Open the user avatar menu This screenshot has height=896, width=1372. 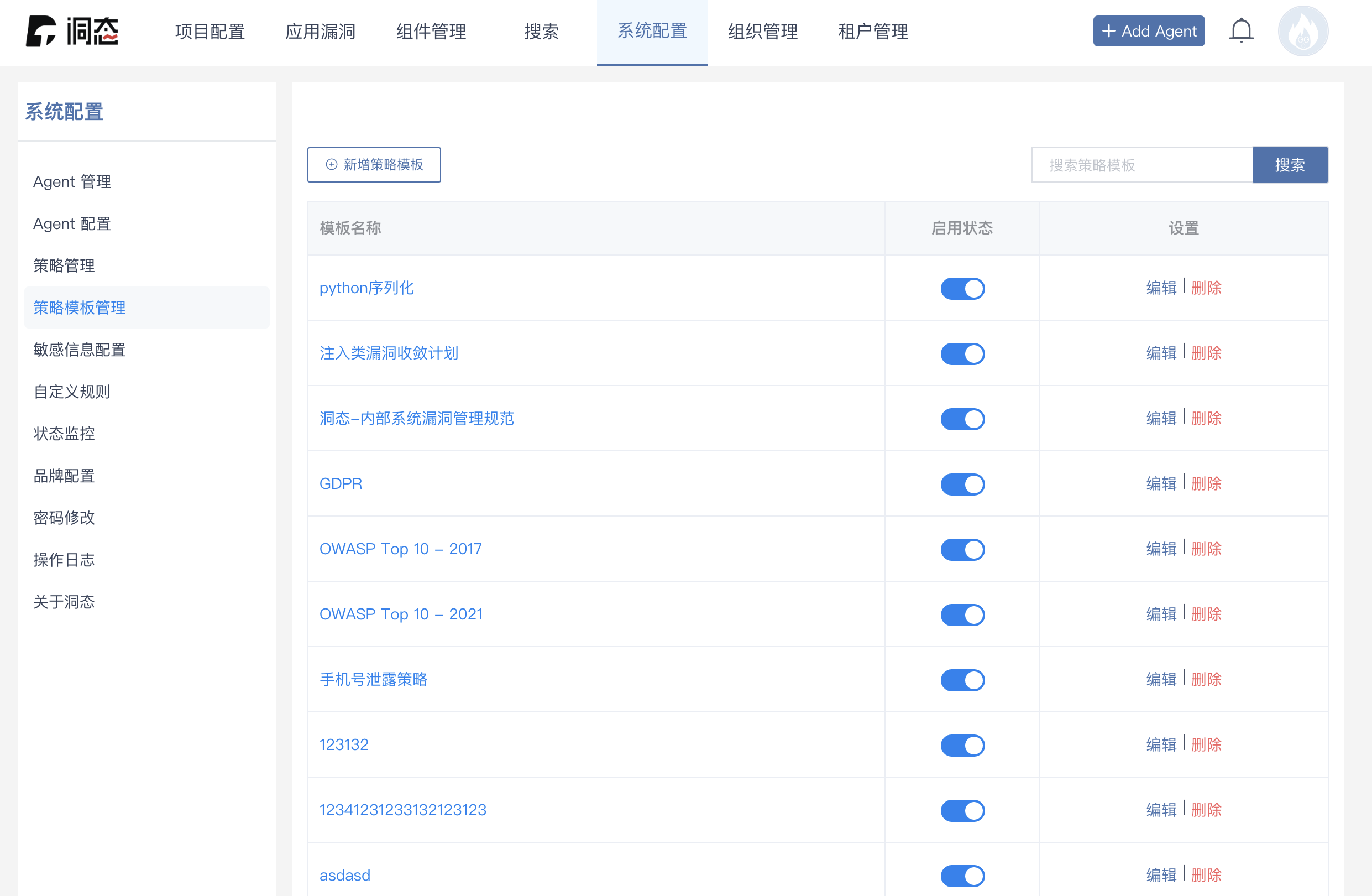1303,31
